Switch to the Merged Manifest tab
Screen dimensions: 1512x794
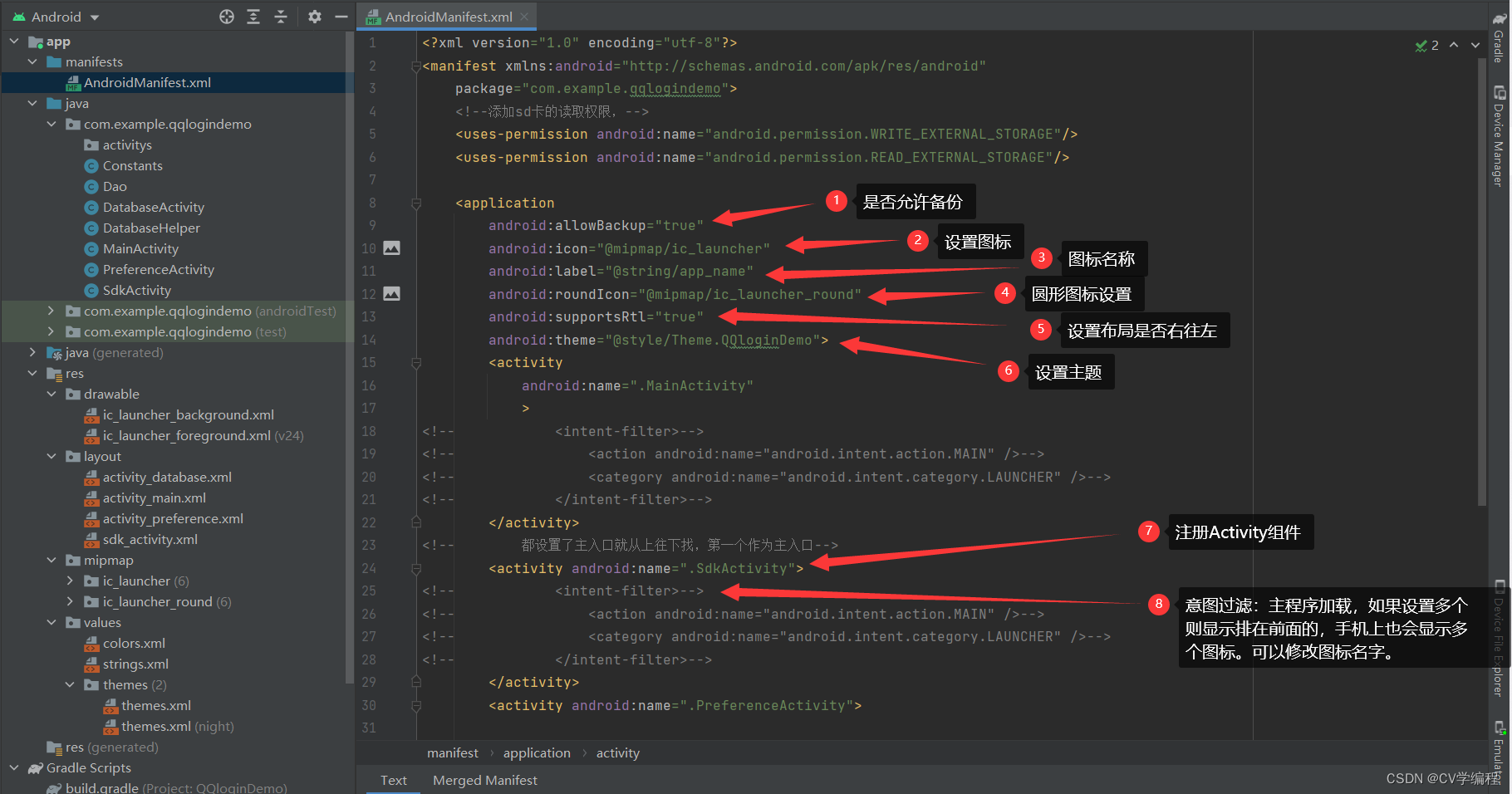pos(484,780)
